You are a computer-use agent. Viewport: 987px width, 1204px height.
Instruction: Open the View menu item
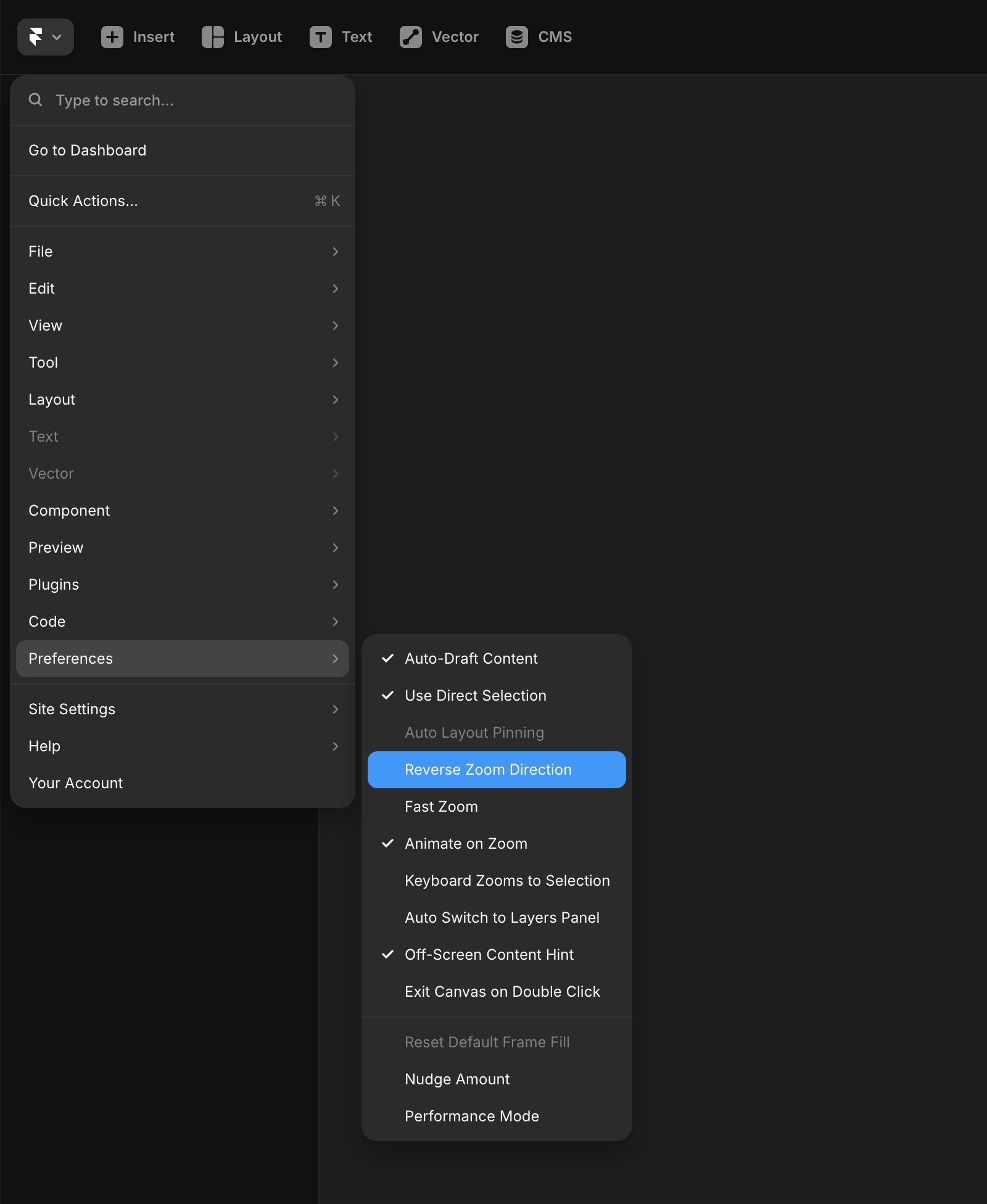(183, 326)
